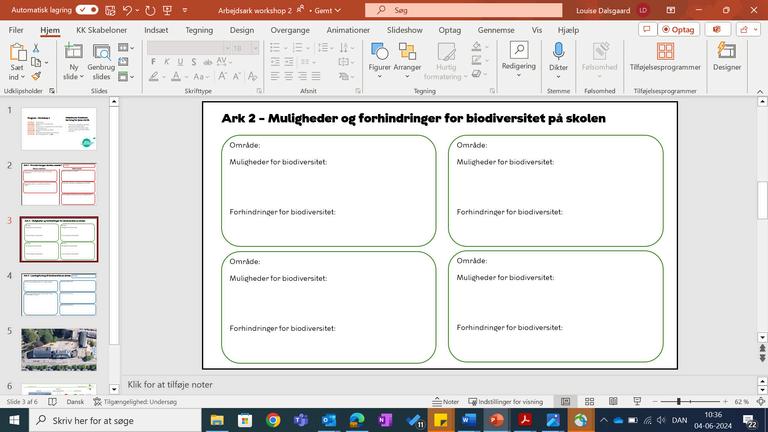The height and width of the screenshot is (432, 768).
Task: Switch to the Design tab
Action: pos(242,30)
